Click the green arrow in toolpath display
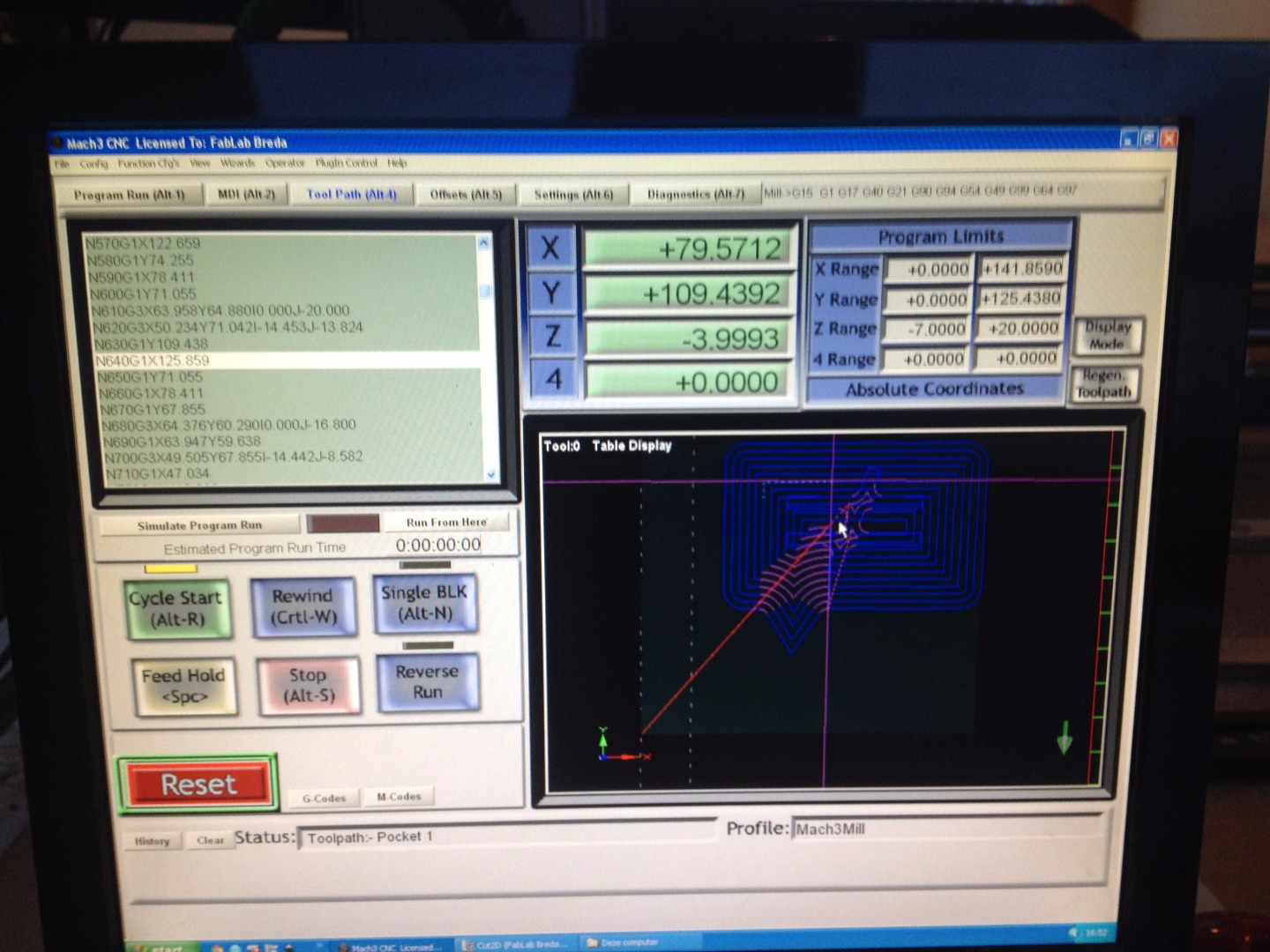Image resolution: width=1270 pixels, height=952 pixels. (x=1065, y=737)
